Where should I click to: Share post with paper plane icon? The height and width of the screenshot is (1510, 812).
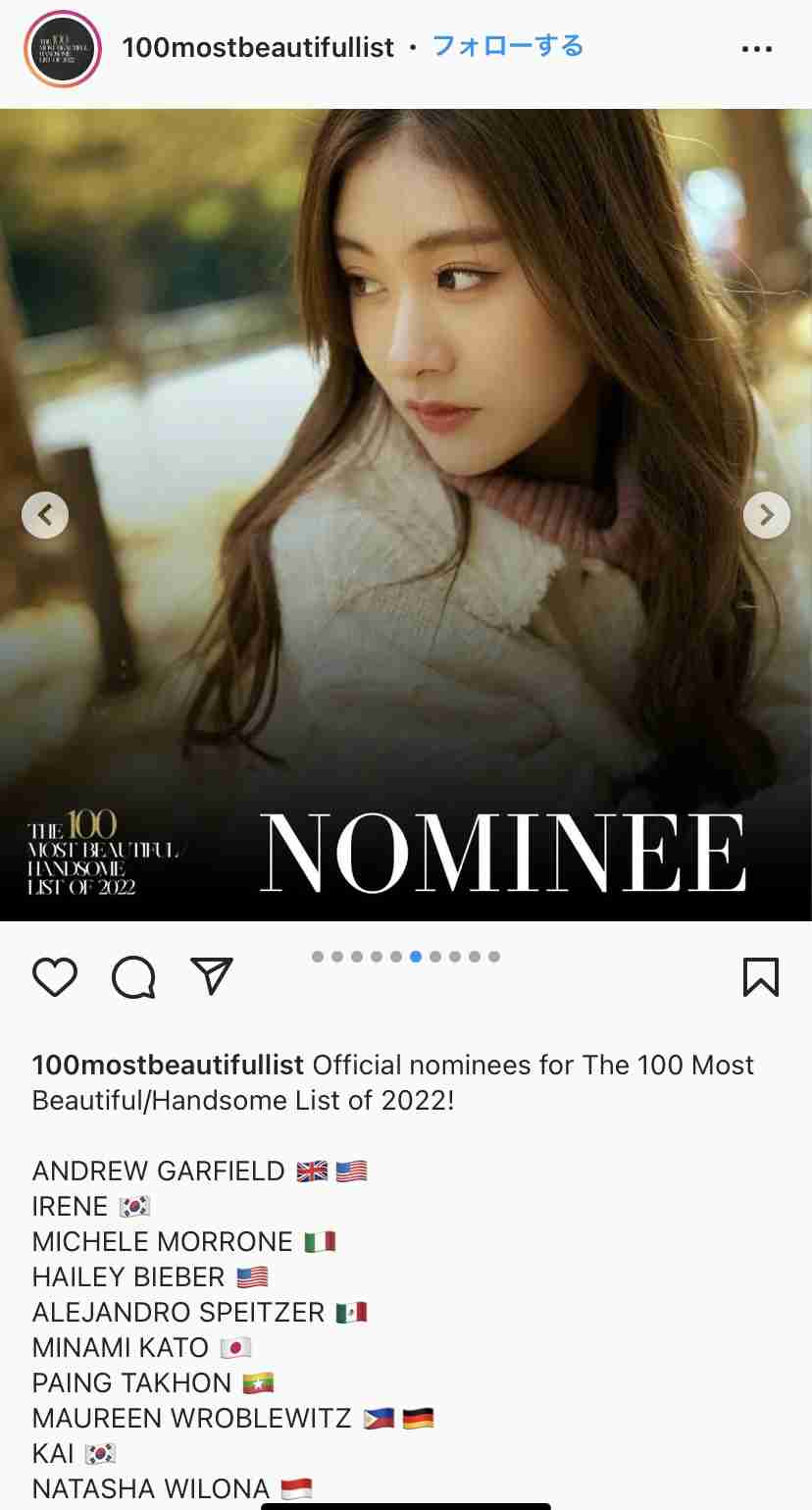point(212,975)
